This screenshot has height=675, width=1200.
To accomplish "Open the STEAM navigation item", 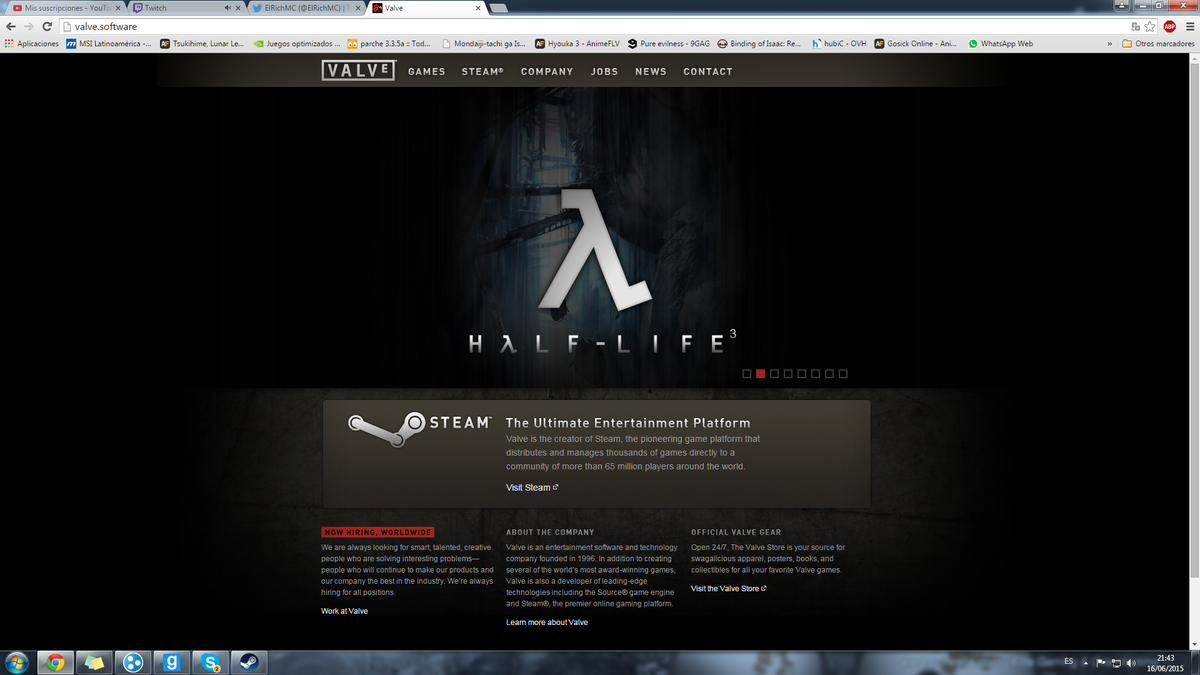I will coord(483,72).
